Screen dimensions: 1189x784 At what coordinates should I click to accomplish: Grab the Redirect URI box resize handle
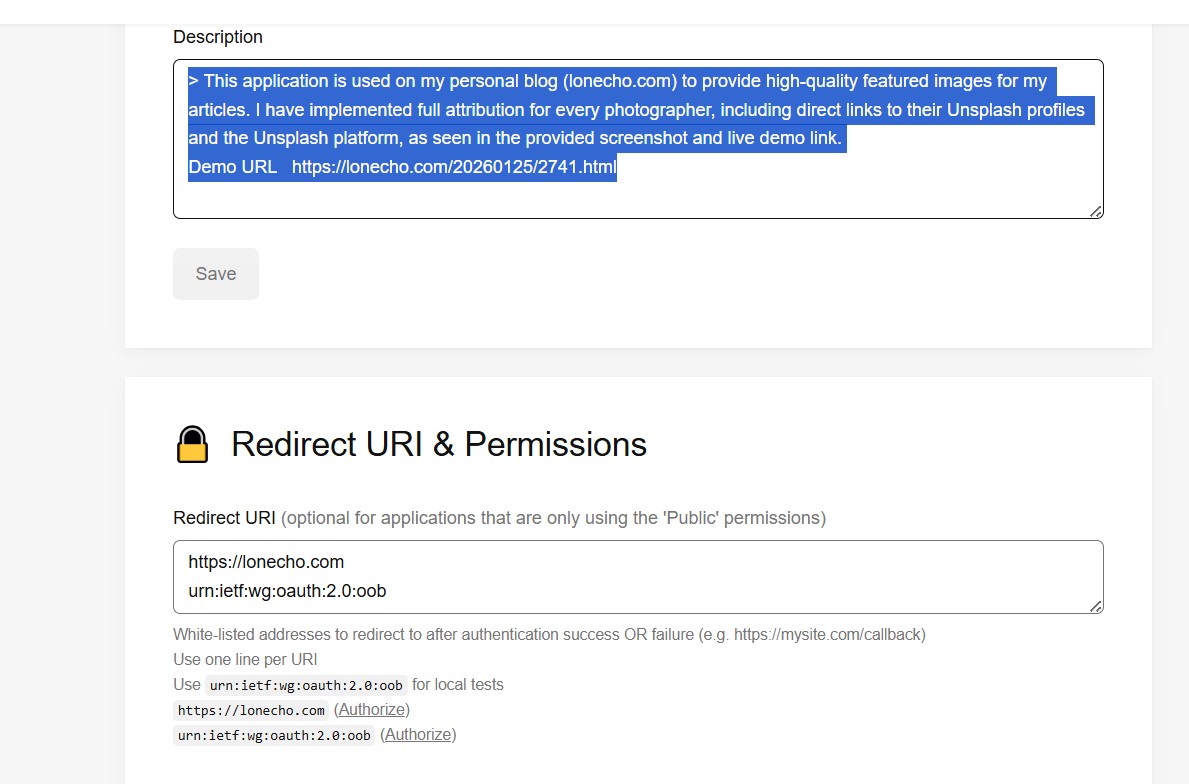point(1096,606)
